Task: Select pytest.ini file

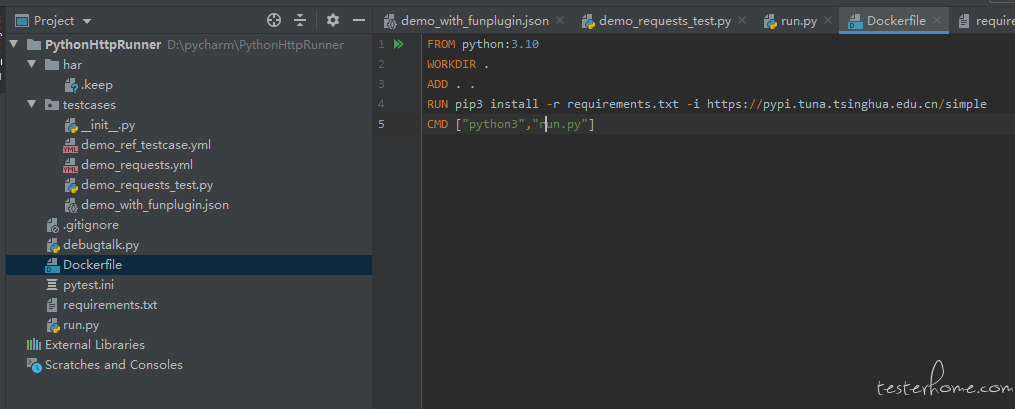Action: 89,285
